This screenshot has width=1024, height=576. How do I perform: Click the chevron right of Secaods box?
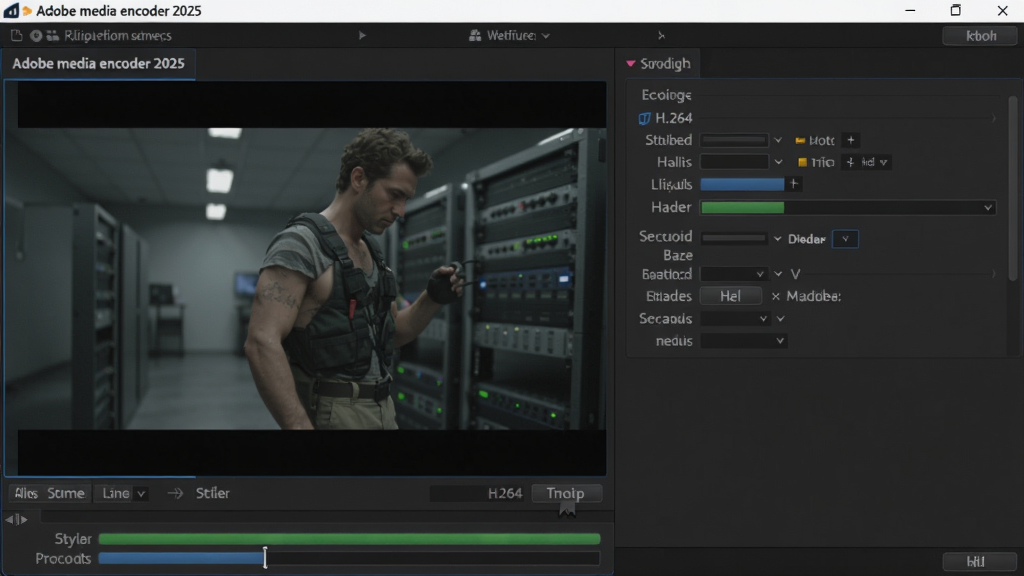(x=780, y=319)
